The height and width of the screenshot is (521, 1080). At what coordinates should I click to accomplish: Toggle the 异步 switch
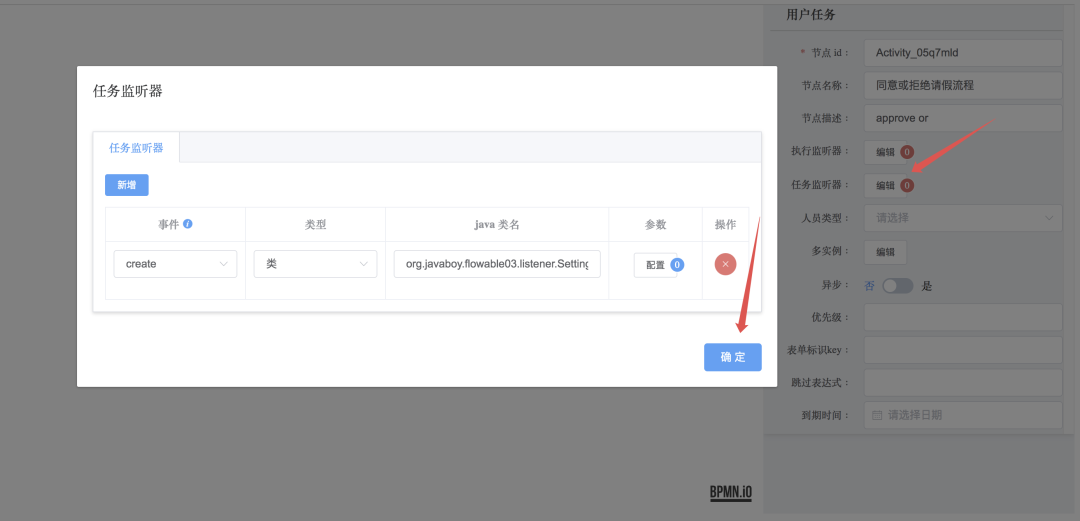897,286
